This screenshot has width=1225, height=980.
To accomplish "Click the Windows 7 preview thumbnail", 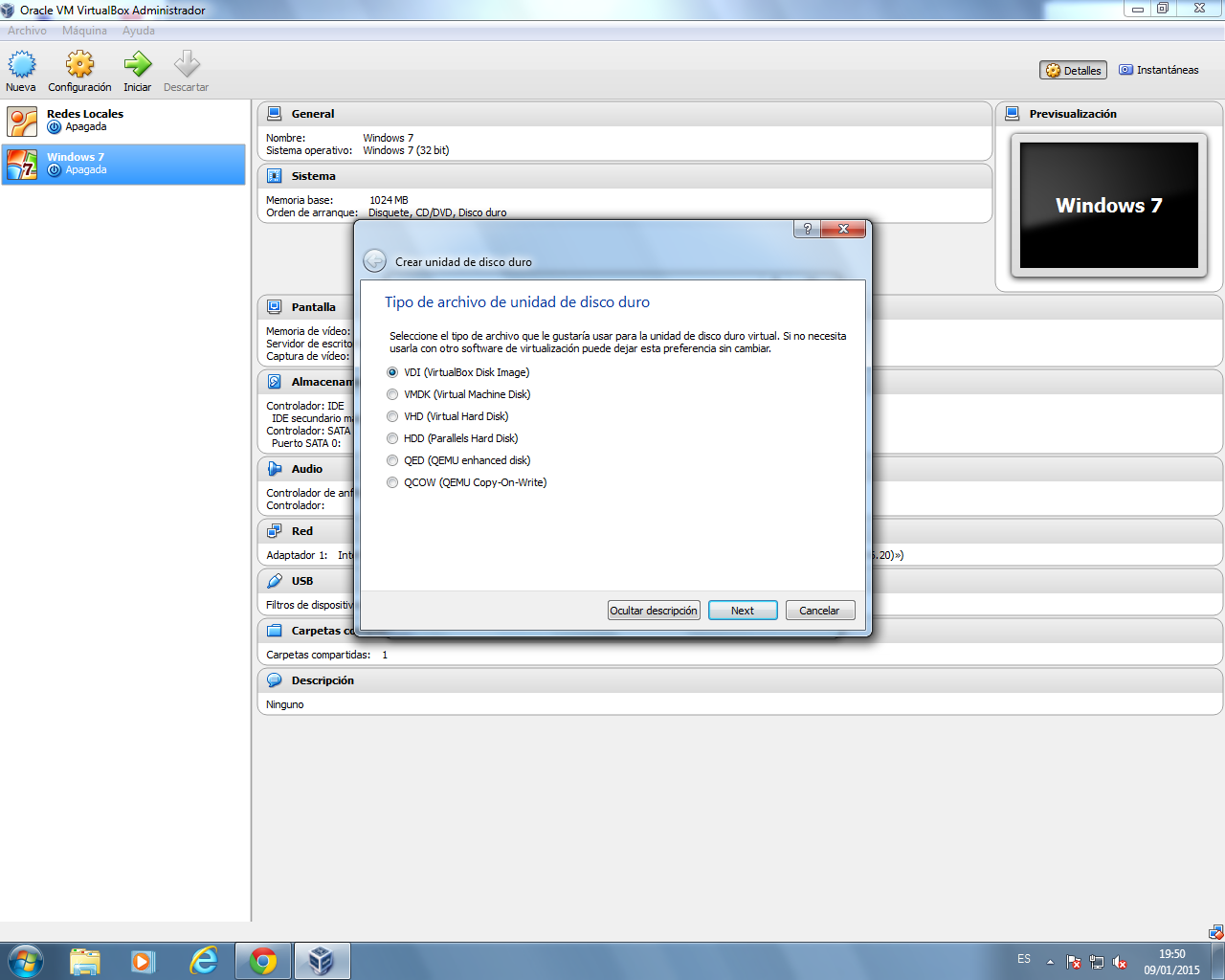I will click(1109, 205).
